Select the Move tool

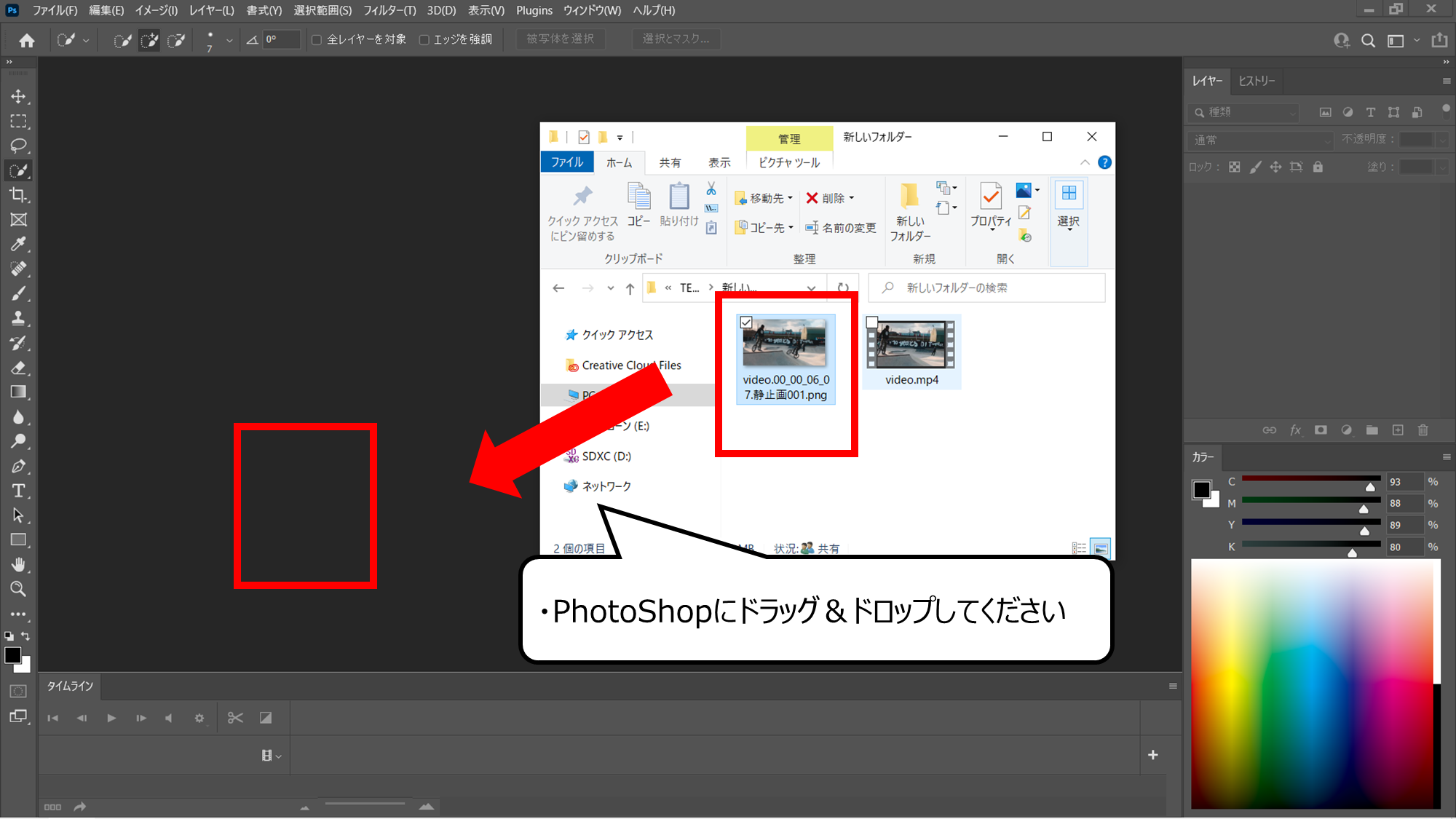click(19, 96)
